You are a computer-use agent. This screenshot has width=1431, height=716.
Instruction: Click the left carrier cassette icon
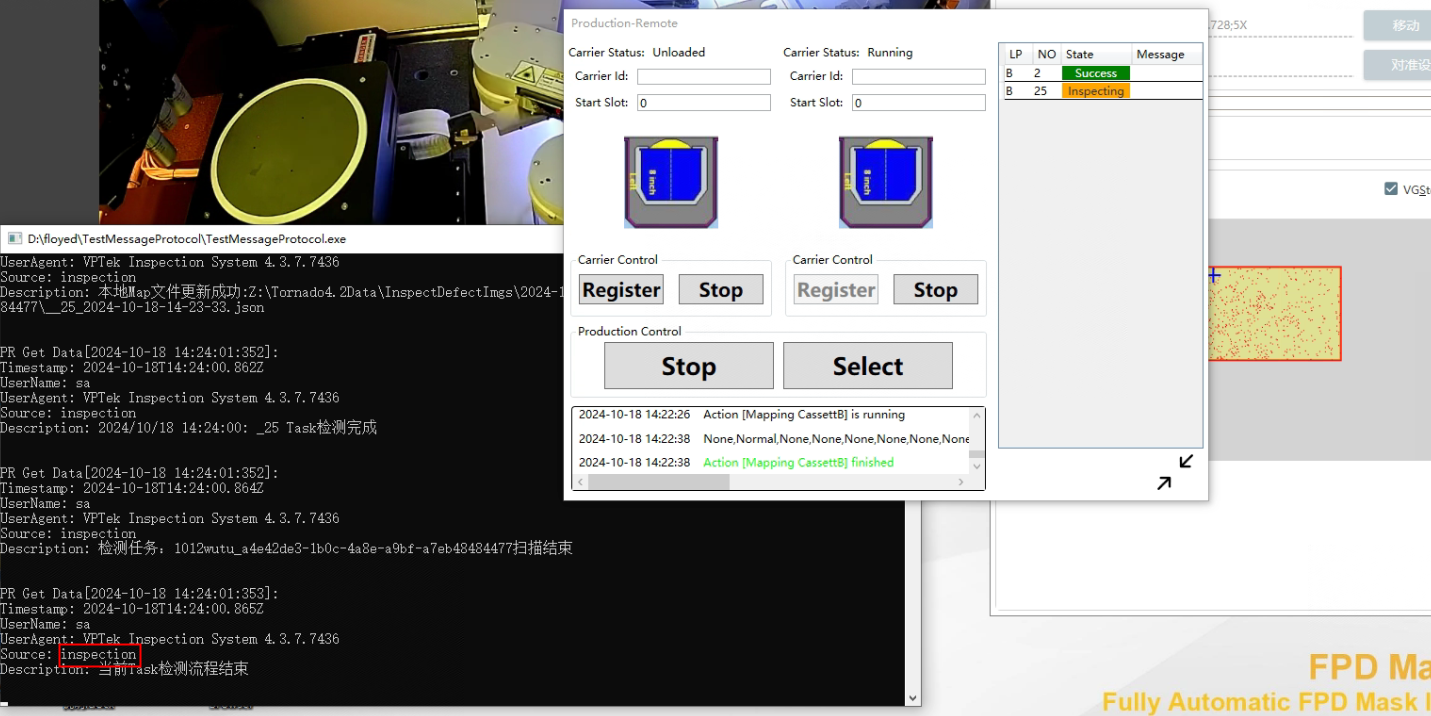(671, 182)
